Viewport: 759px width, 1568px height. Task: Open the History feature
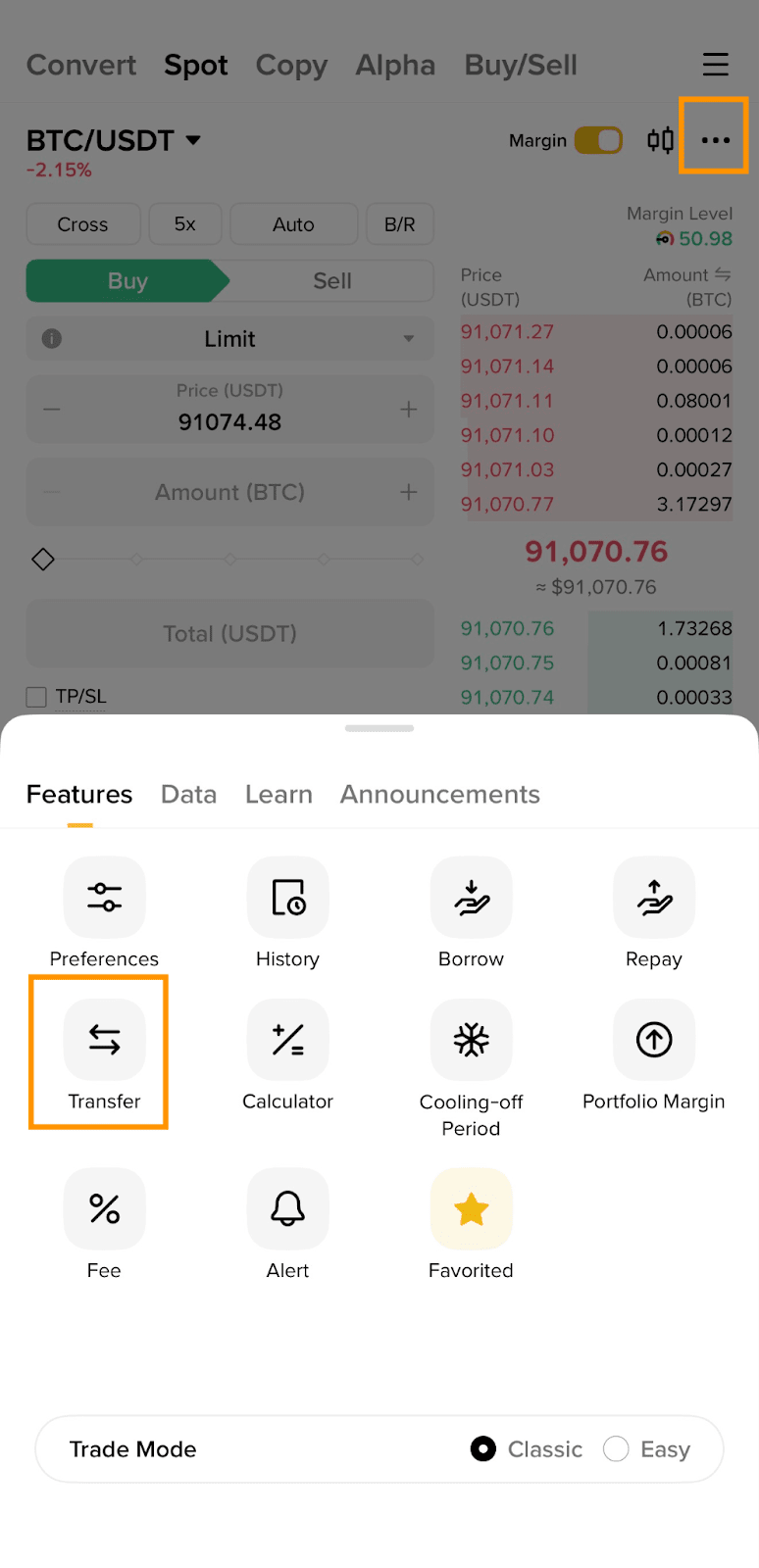point(287,898)
